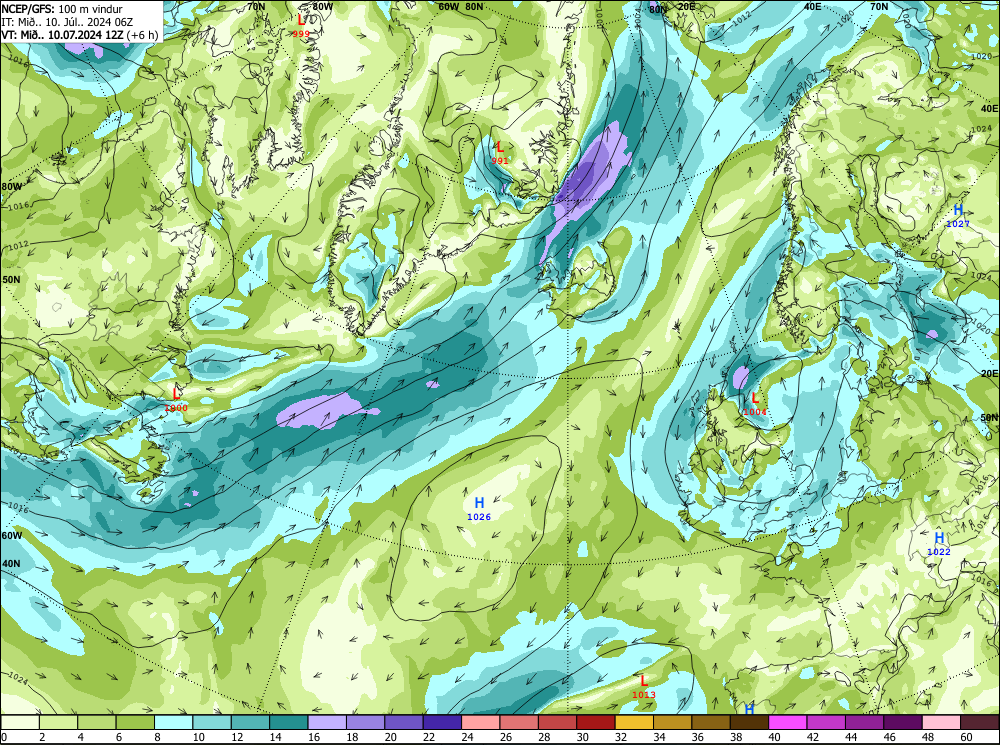Click the legend value 32
Screen dimensions: 1000x745
(x=620, y=737)
